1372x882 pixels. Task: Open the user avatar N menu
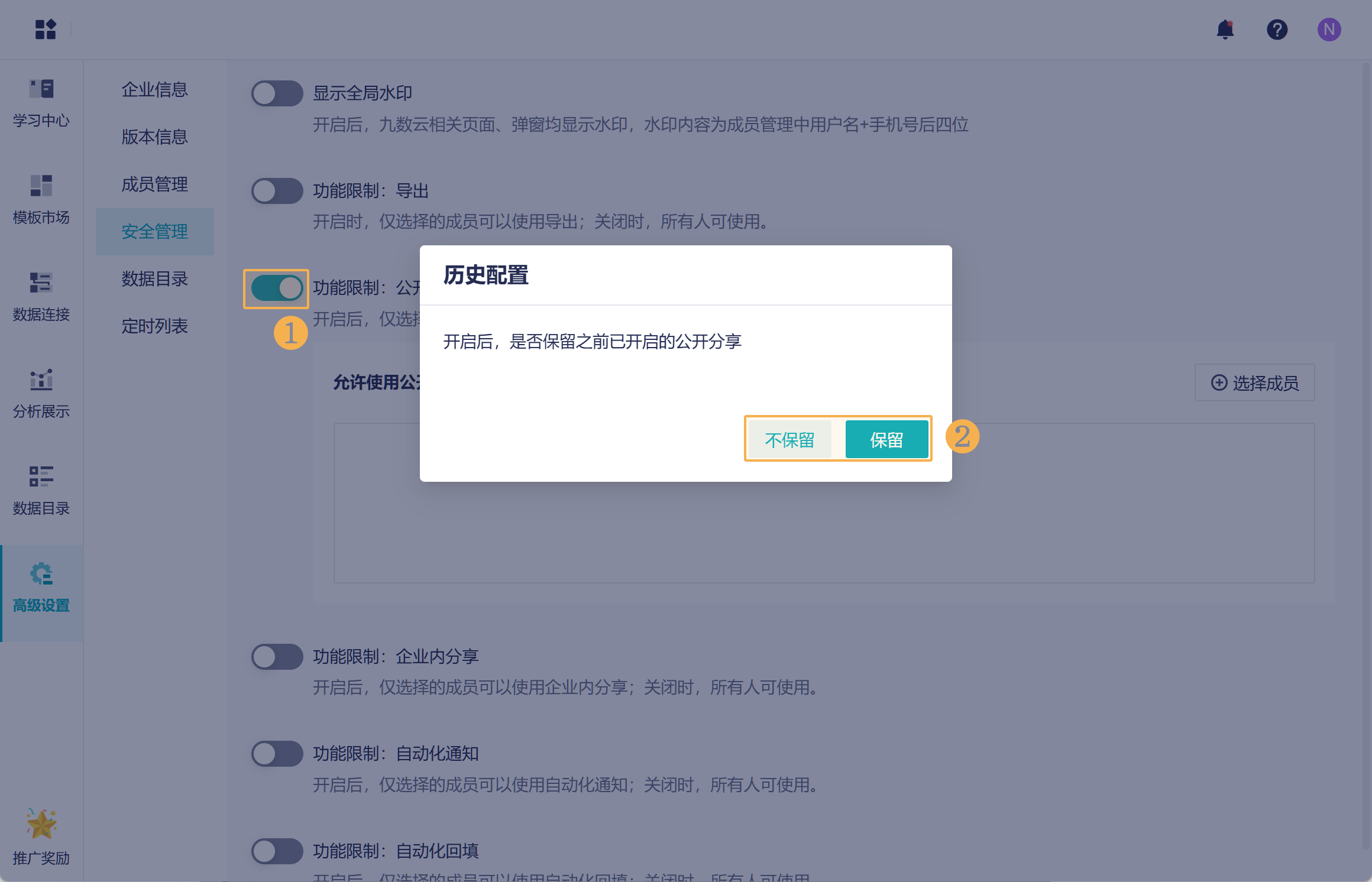tap(1328, 29)
